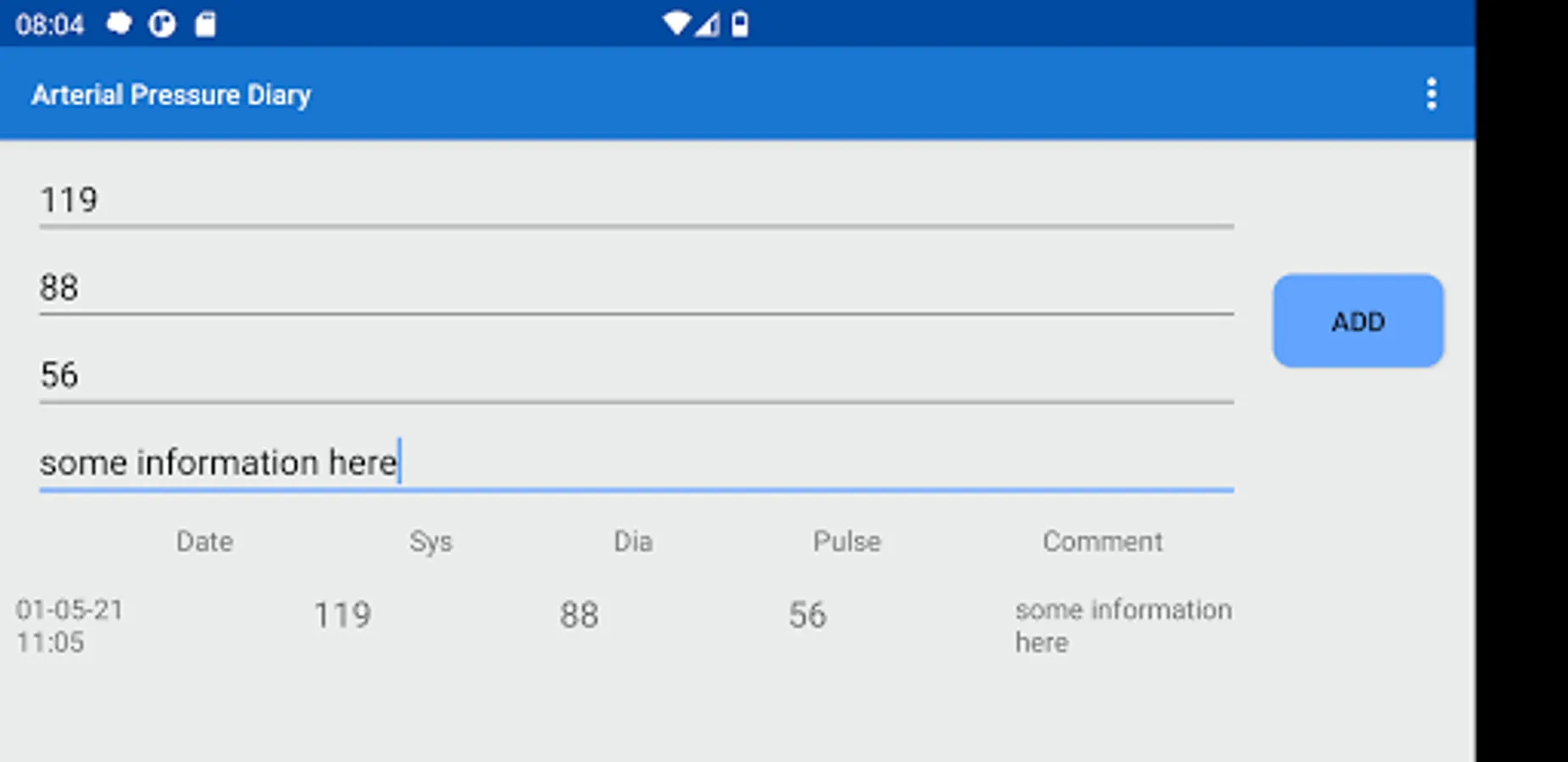Screen dimensions: 1568x762
Task: Click the comment input with 'some information here'
Action: 635,463
